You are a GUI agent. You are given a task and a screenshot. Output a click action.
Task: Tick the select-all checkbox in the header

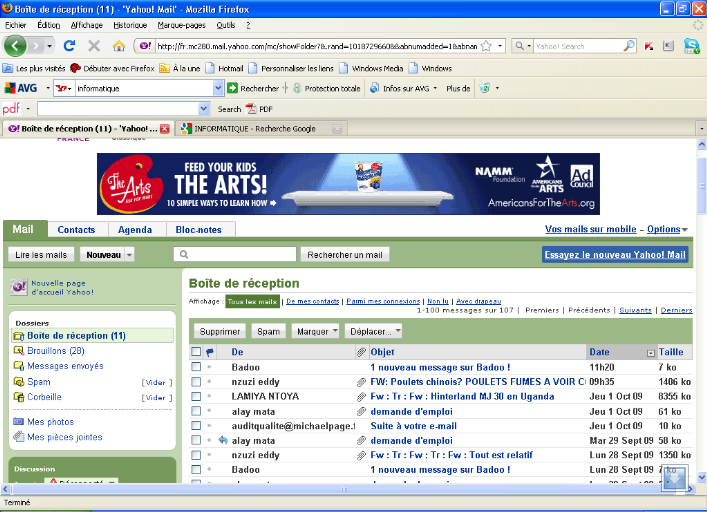[196, 352]
